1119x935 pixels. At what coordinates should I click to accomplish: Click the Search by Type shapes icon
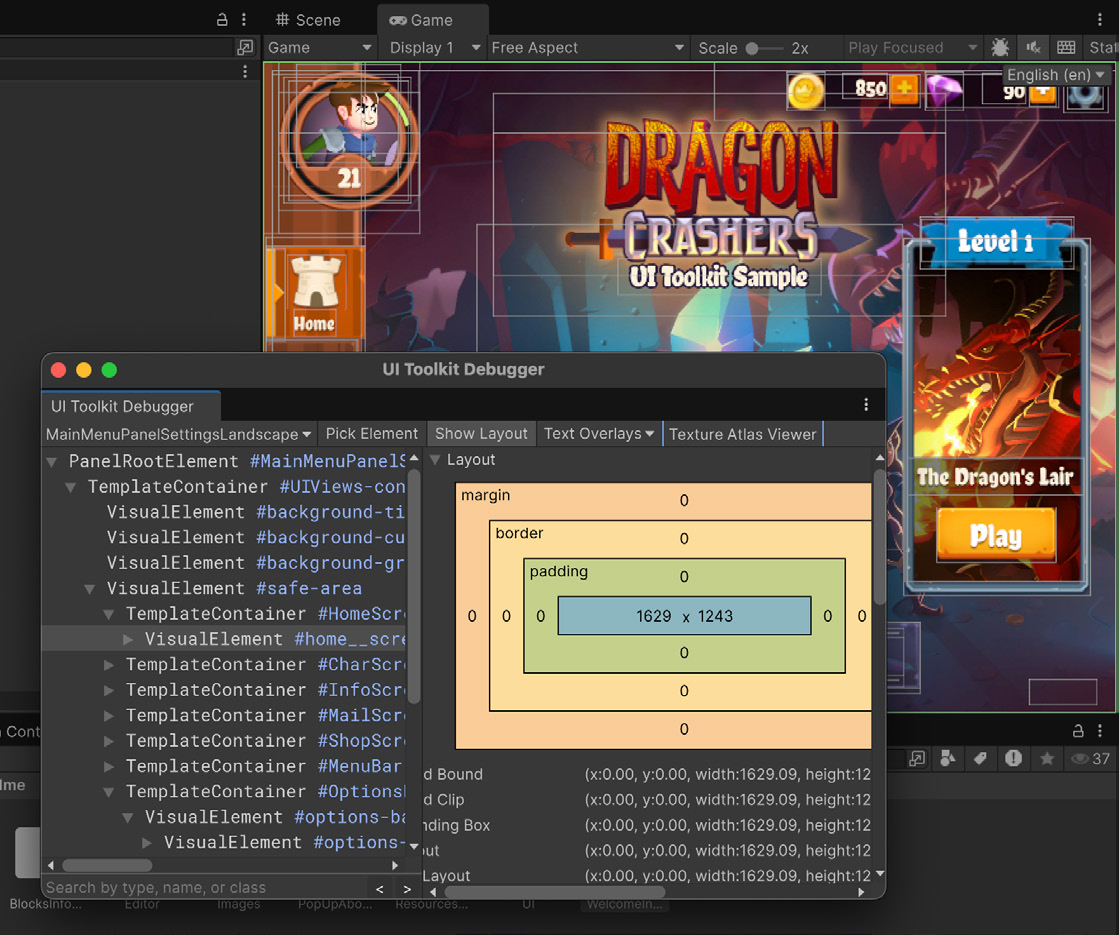[x=948, y=759]
